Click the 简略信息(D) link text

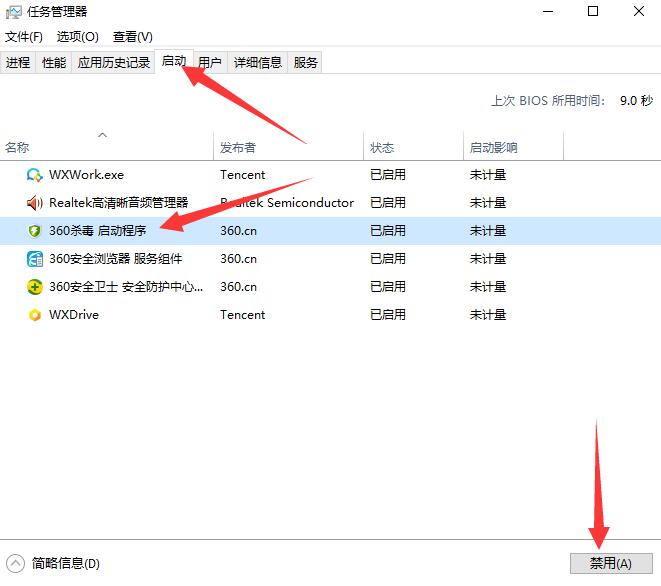[x=66, y=564]
